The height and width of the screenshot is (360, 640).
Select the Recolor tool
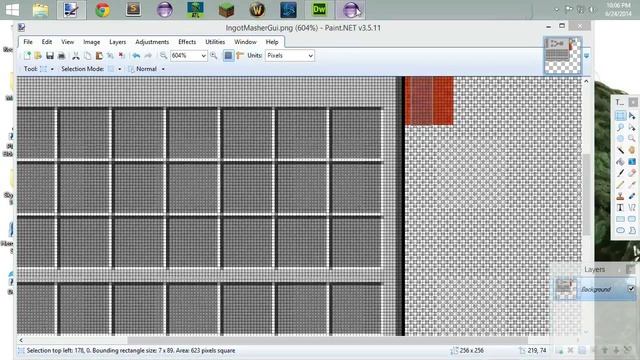click(x=632, y=196)
